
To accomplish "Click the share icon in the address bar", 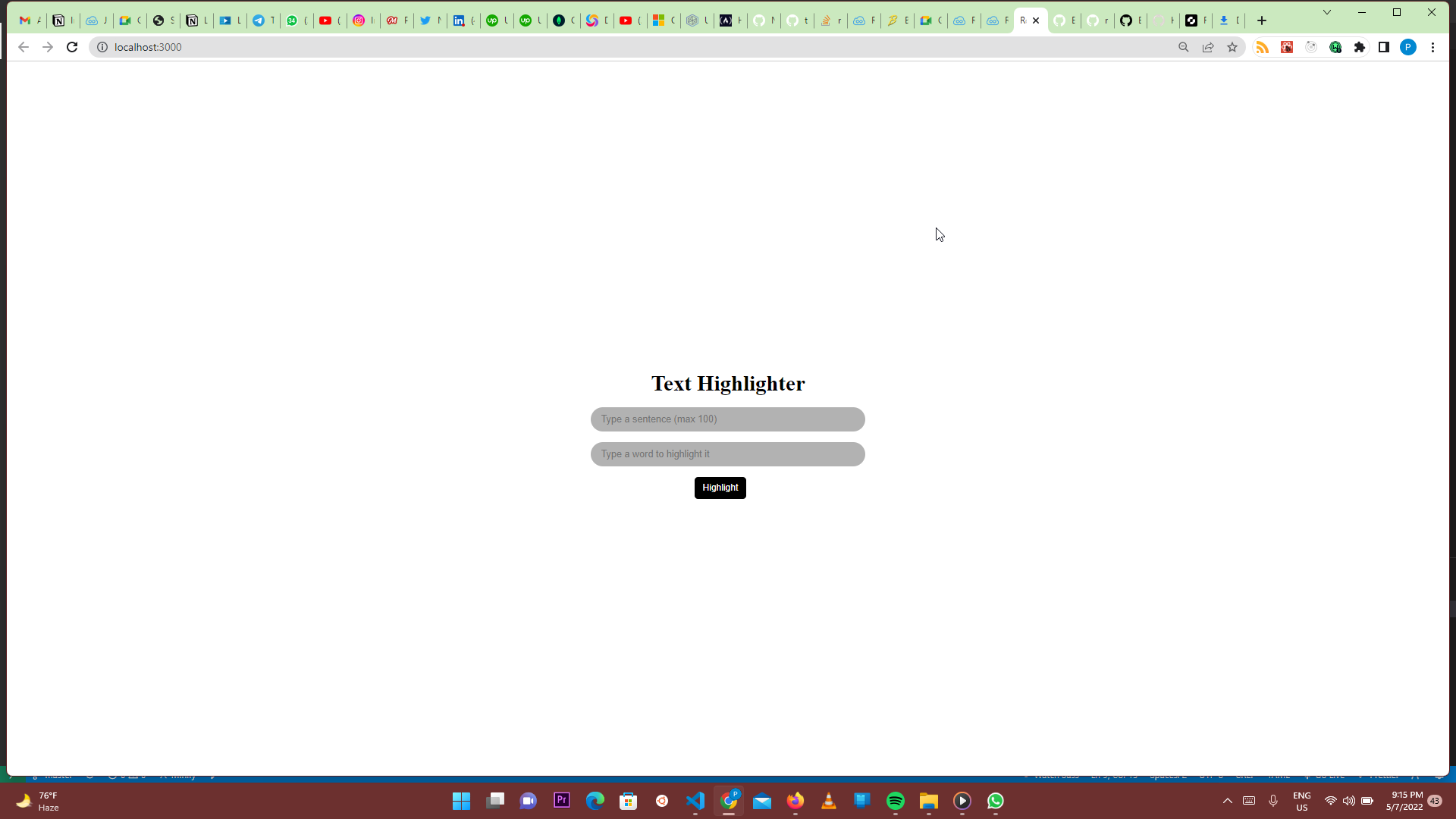I will pyautogui.click(x=1207, y=47).
